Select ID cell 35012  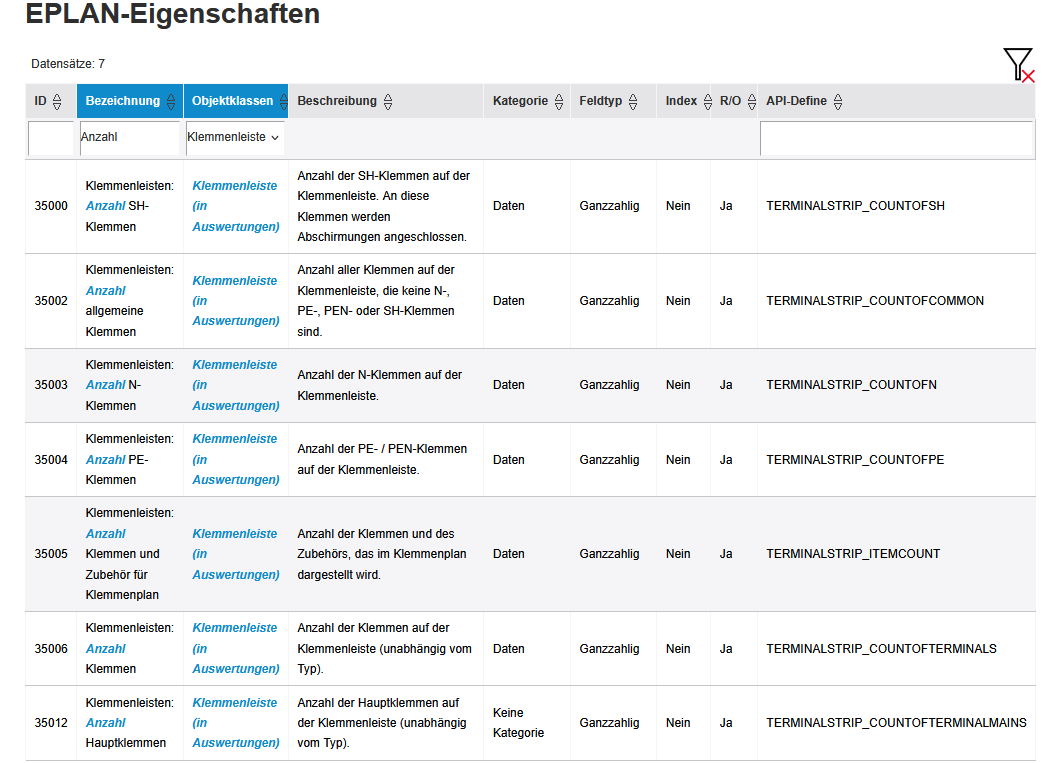point(51,722)
